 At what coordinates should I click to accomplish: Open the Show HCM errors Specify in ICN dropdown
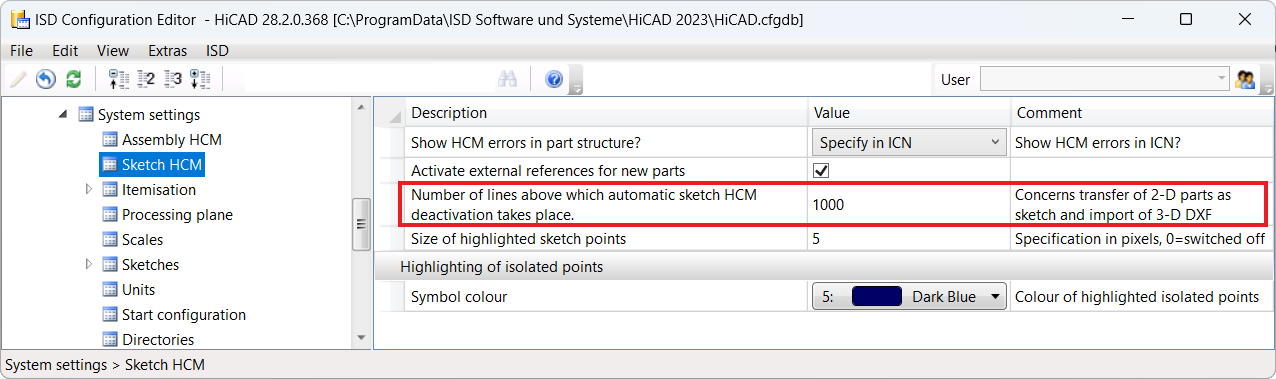coord(908,143)
